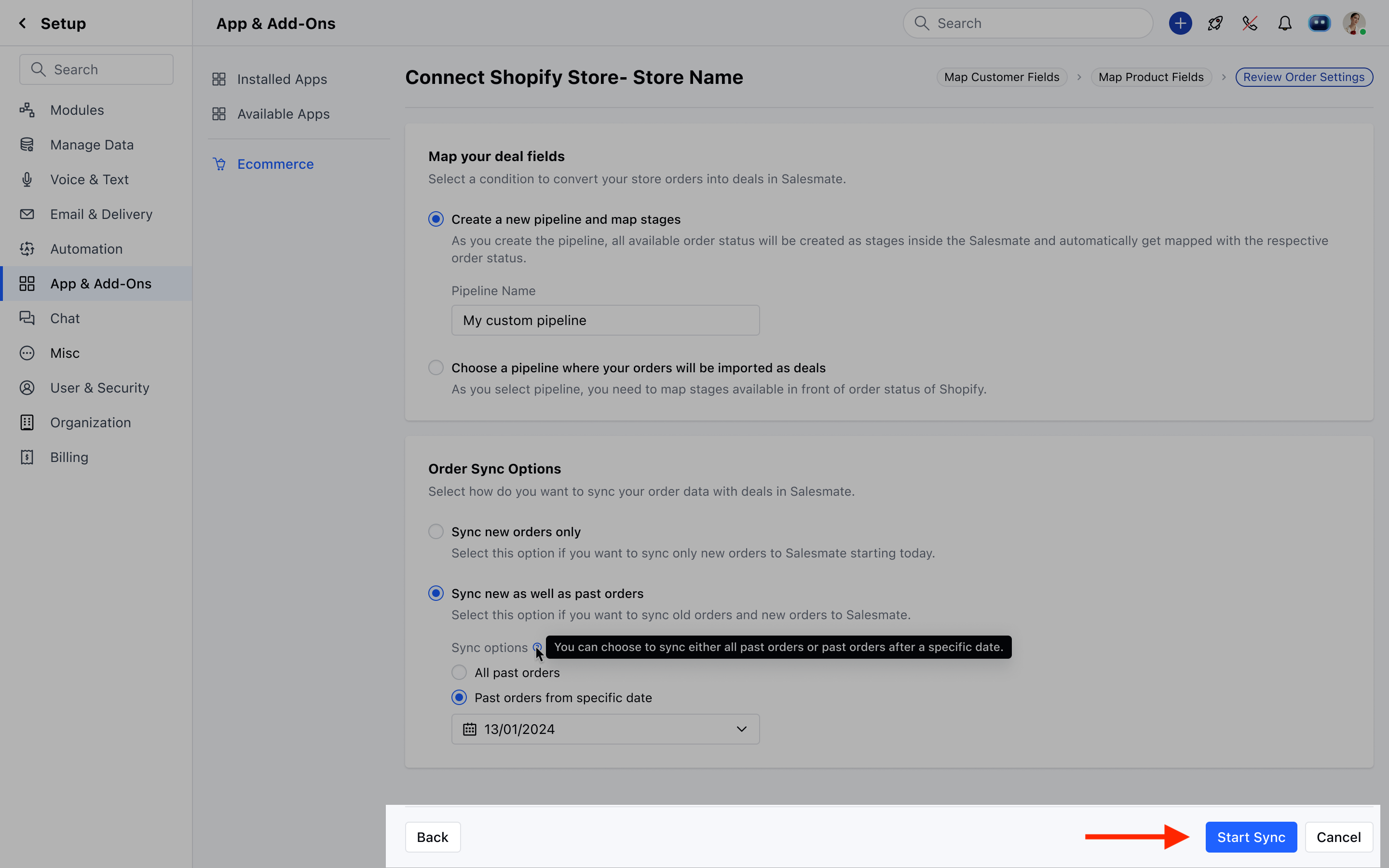Open Misc settings
The width and height of the screenshot is (1389, 868).
[65, 353]
